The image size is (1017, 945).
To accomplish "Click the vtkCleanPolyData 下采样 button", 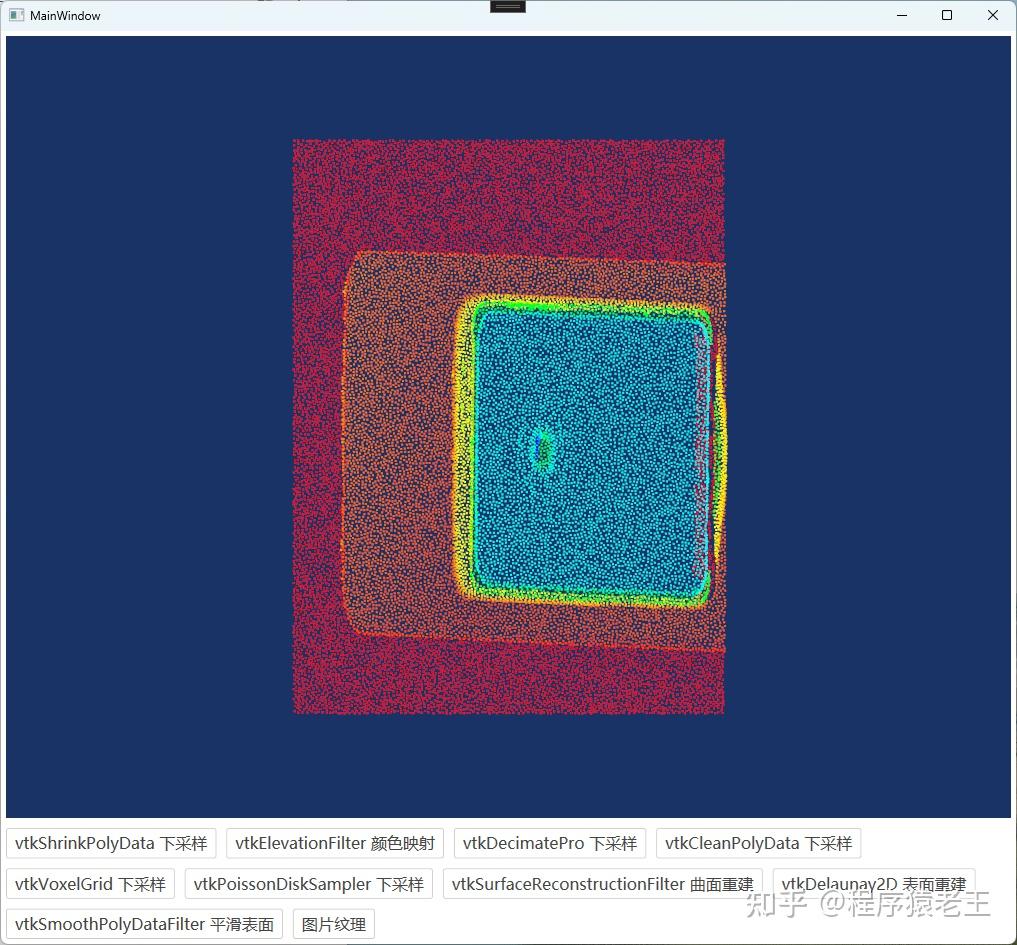I will [x=758, y=843].
